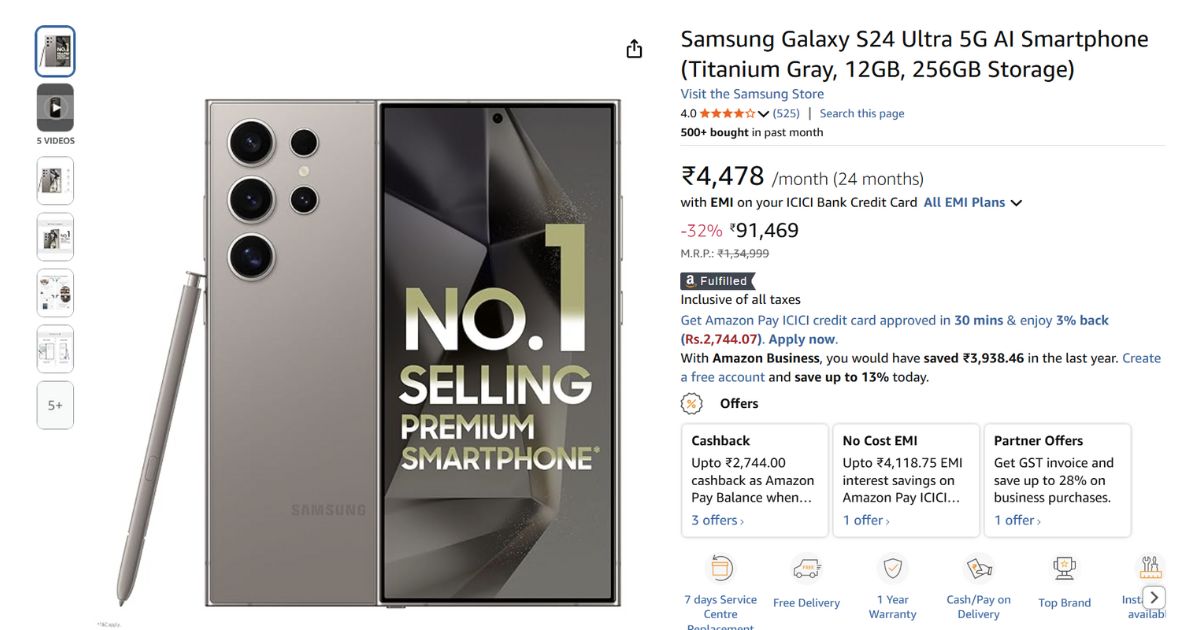This screenshot has width=1200, height=630.
Task: Open Partner Offers 1 offer link
Action: tap(1017, 520)
